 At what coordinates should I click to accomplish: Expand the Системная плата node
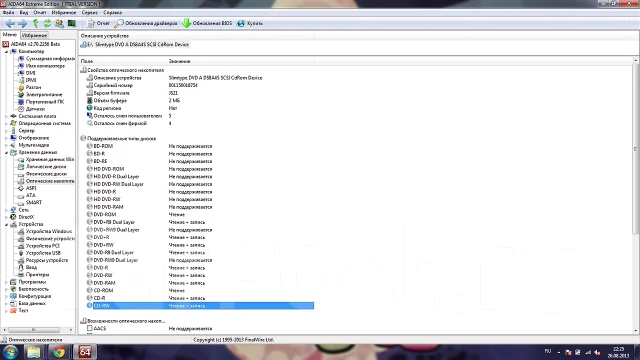tap(6, 116)
